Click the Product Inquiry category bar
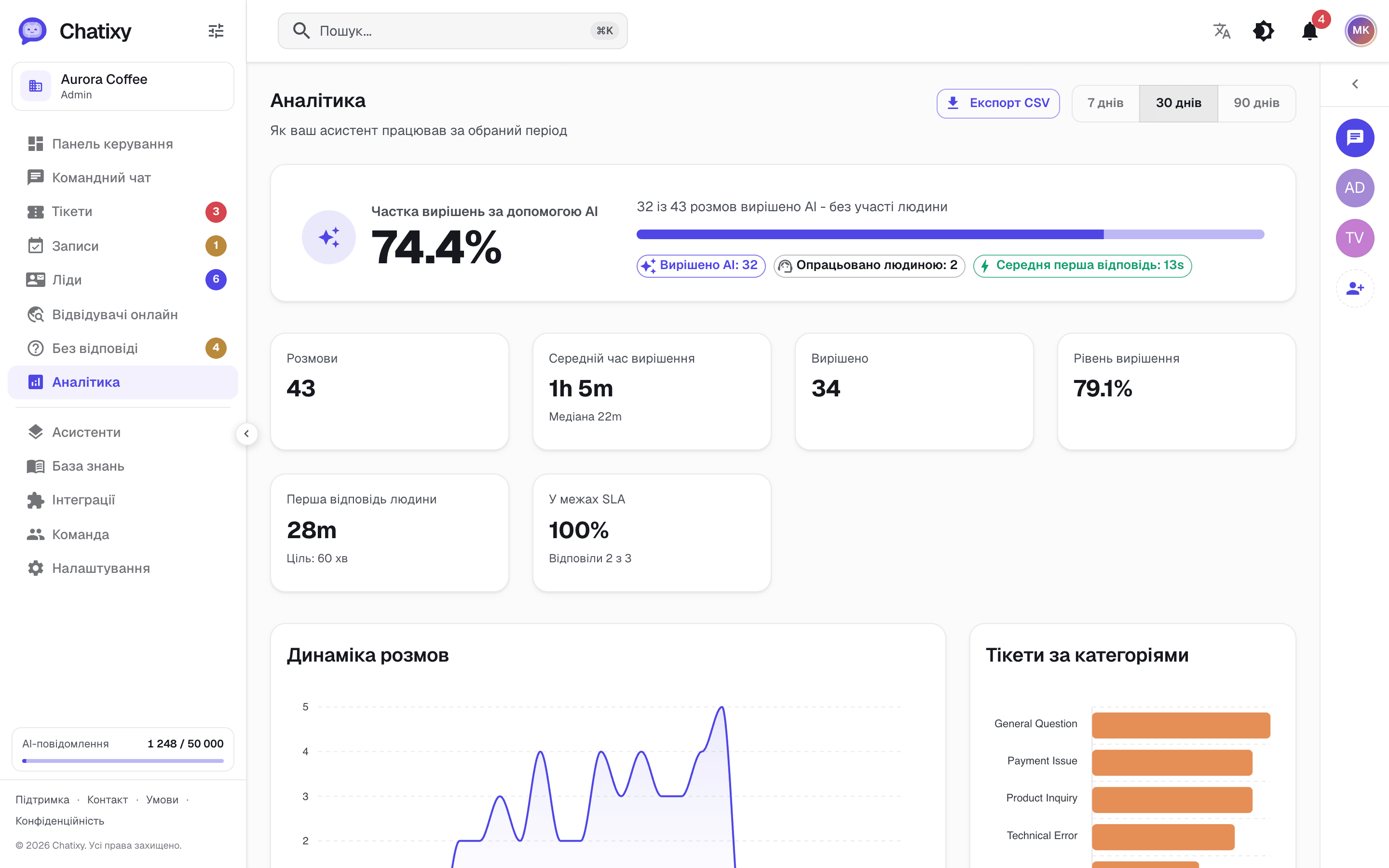1389x868 pixels. pos(1172,800)
